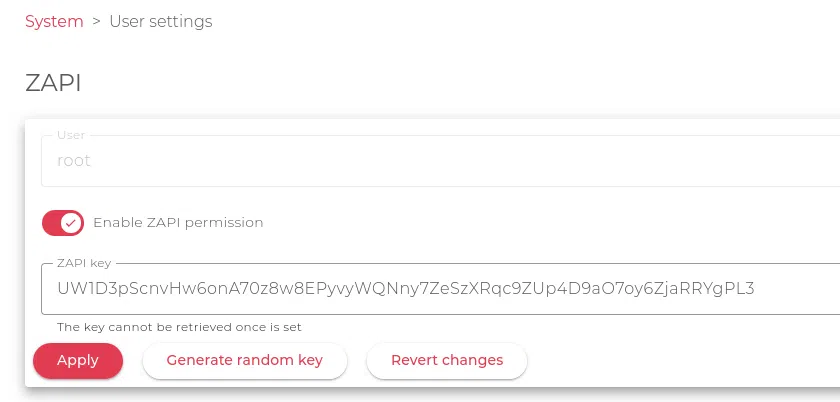Click the checkmark knob on the ZAPI toggle
This screenshot has height=402, width=840.
click(71, 222)
